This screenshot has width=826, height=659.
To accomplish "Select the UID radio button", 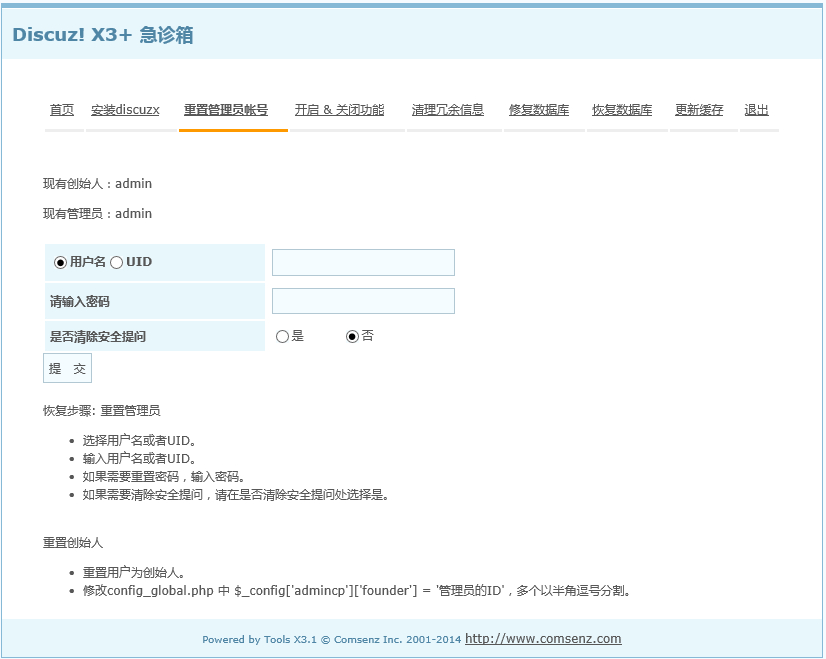I will 116,262.
